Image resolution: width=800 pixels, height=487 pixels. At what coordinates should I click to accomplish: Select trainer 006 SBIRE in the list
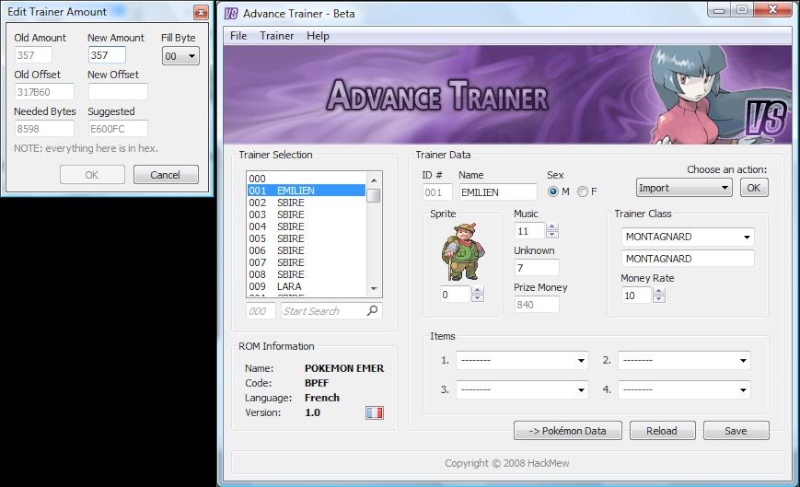click(306, 250)
